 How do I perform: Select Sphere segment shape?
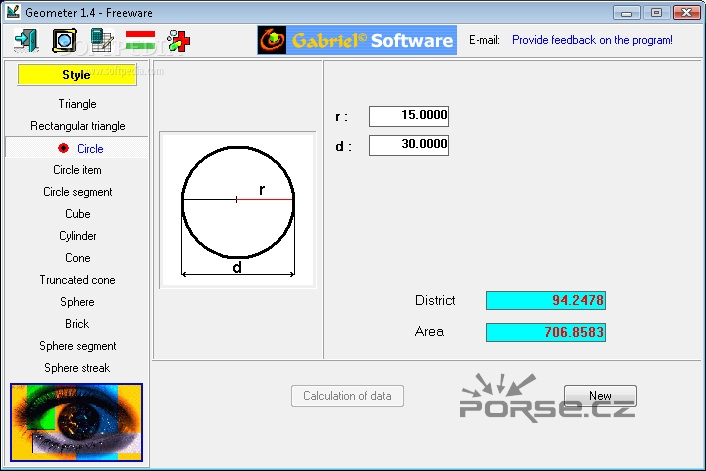click(x=77, y=346)
